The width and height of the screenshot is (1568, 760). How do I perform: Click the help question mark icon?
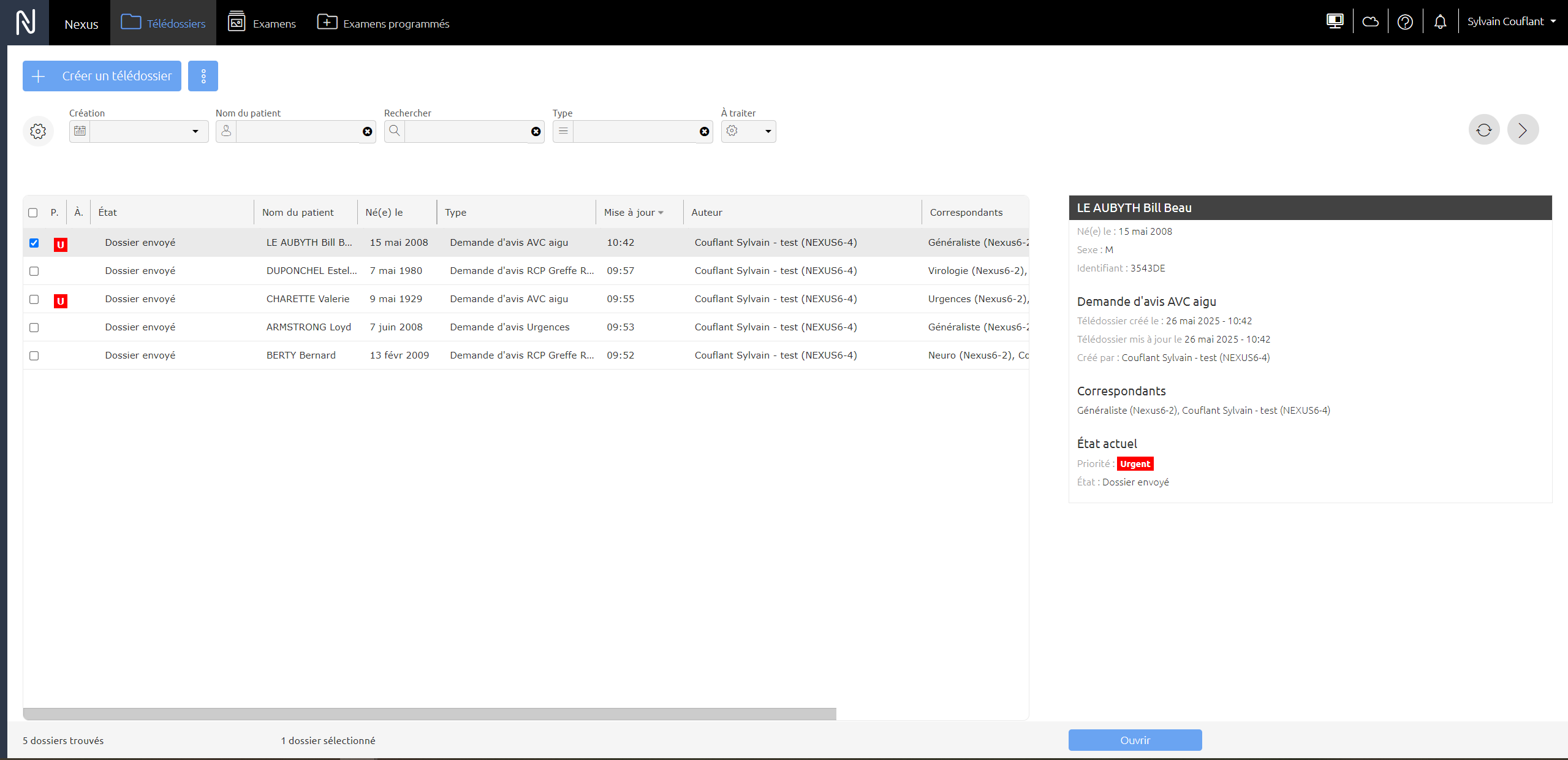1405,22
